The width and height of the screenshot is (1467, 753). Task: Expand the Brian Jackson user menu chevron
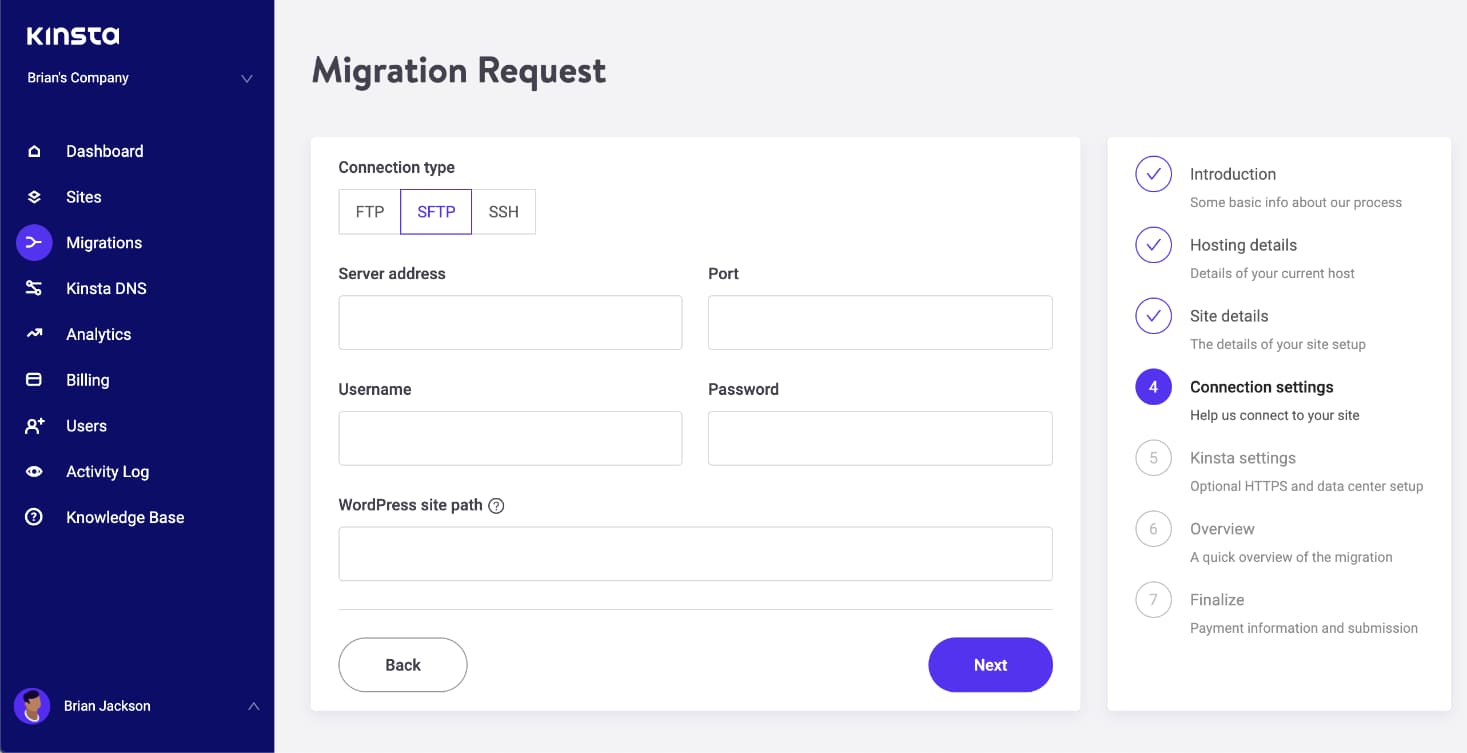(x=254, y=706)
